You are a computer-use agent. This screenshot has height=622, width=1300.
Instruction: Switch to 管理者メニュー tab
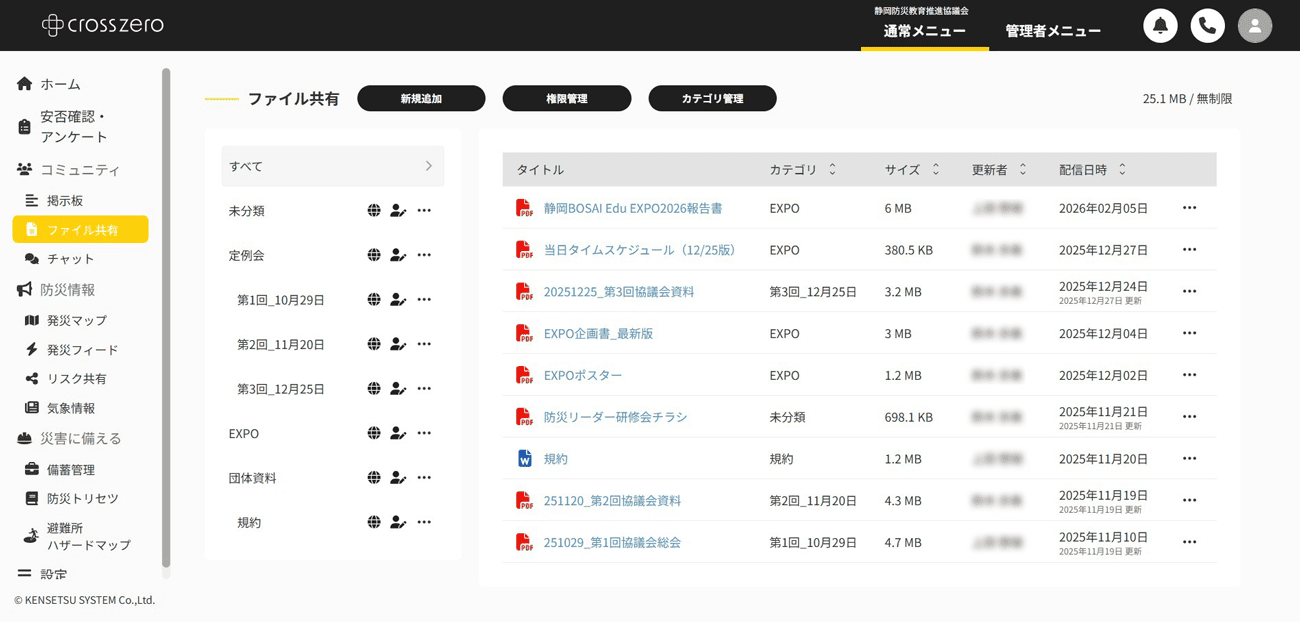click(x=1053, y=31)
